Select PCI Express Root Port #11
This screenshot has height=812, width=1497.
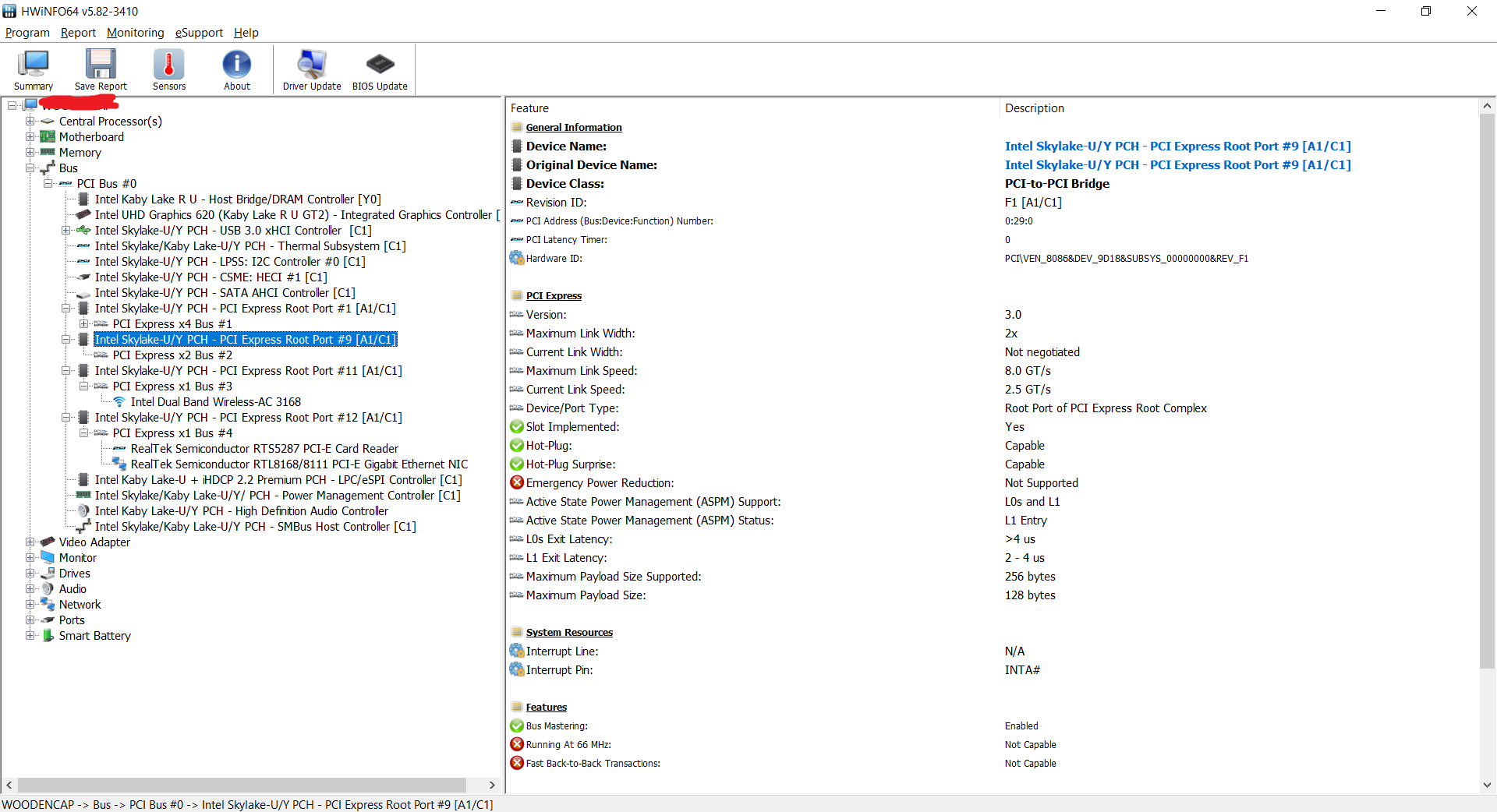249,371
